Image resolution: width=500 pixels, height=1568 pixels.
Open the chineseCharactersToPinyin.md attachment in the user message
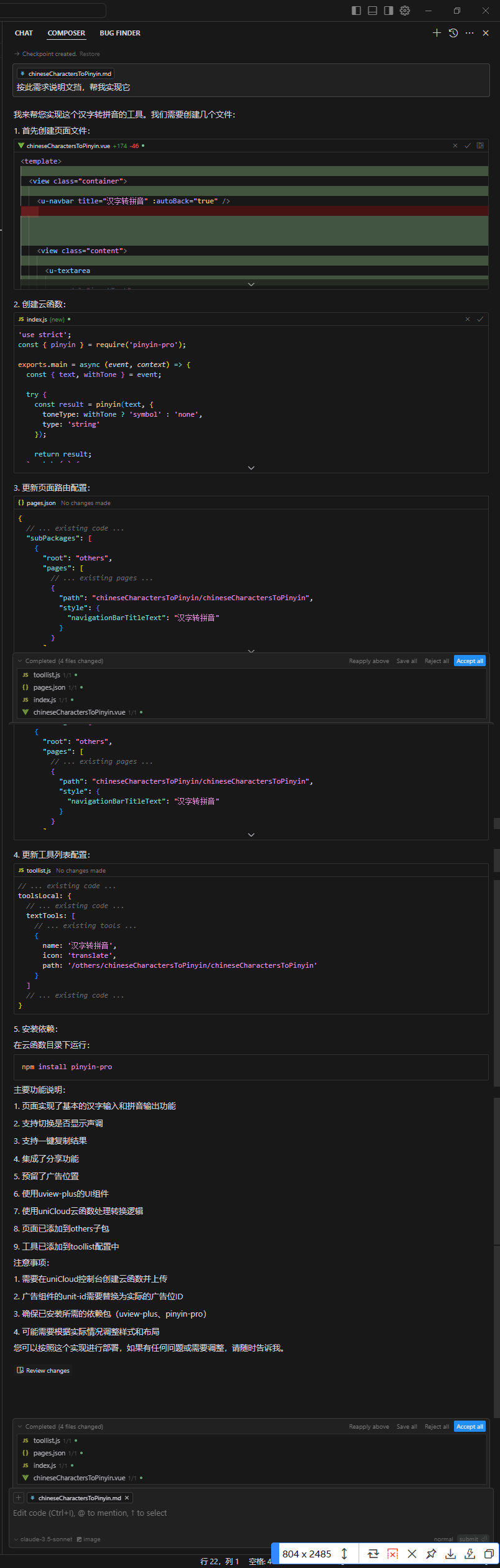[x=65, y=73]
